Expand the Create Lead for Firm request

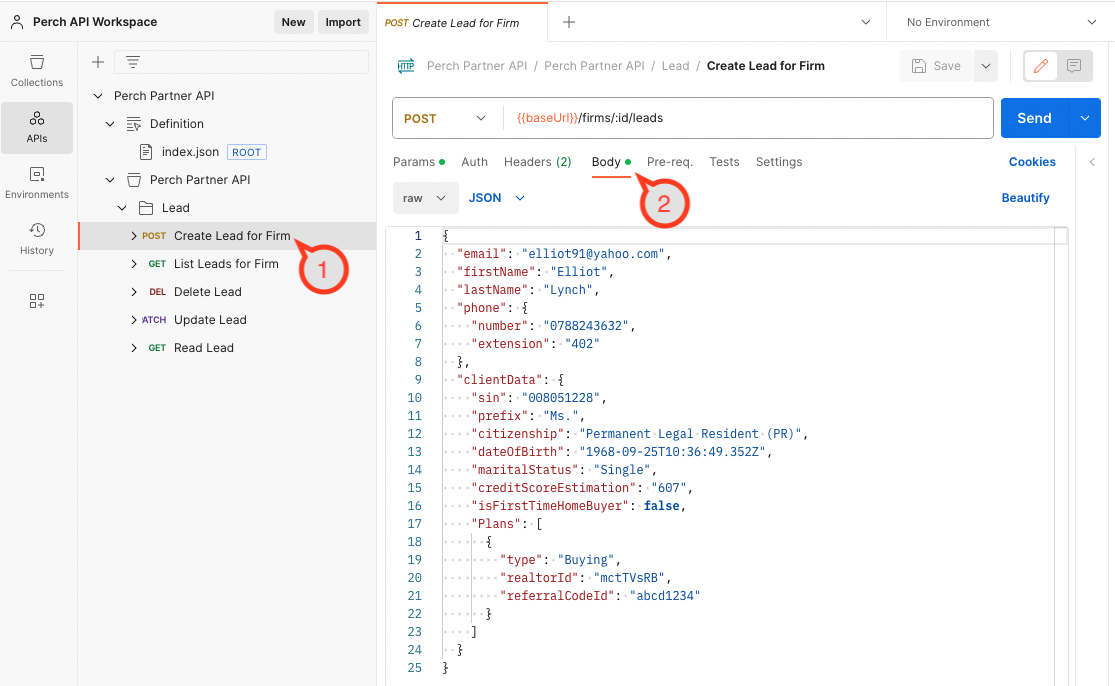point(134,236)
